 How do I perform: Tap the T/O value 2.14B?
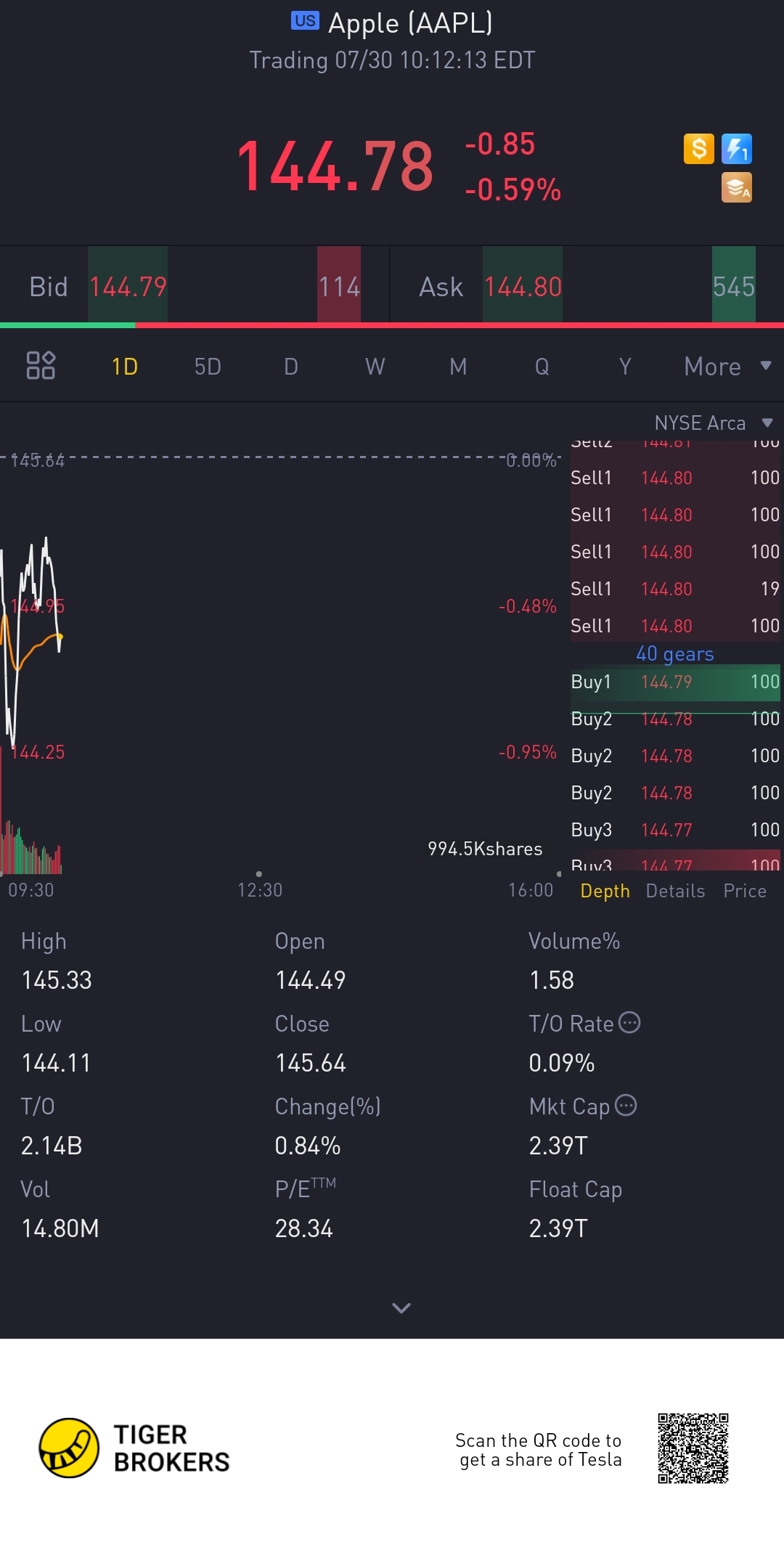(x=52, y=1146)
